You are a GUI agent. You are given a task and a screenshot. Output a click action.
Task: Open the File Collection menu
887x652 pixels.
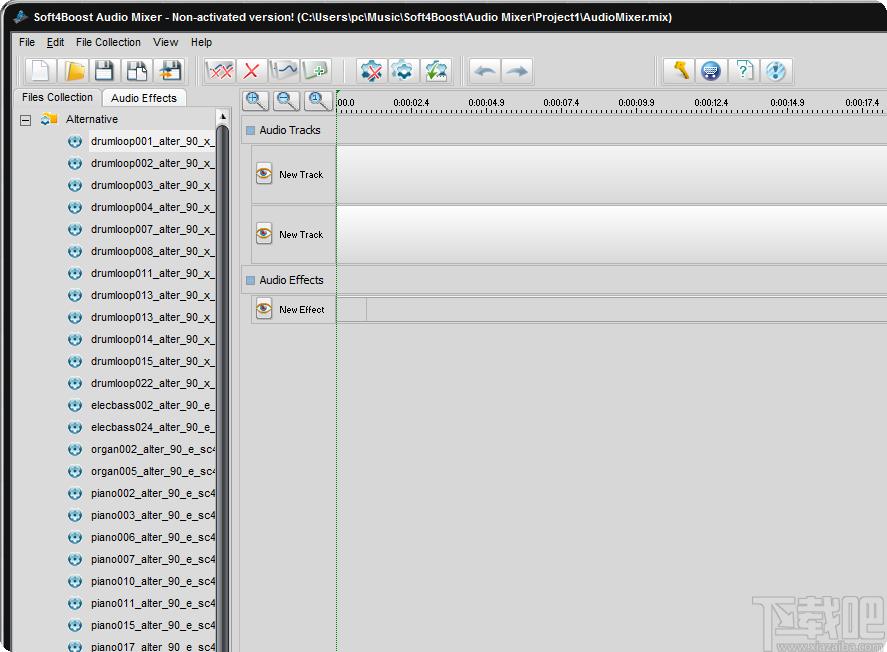pos(108,42)
